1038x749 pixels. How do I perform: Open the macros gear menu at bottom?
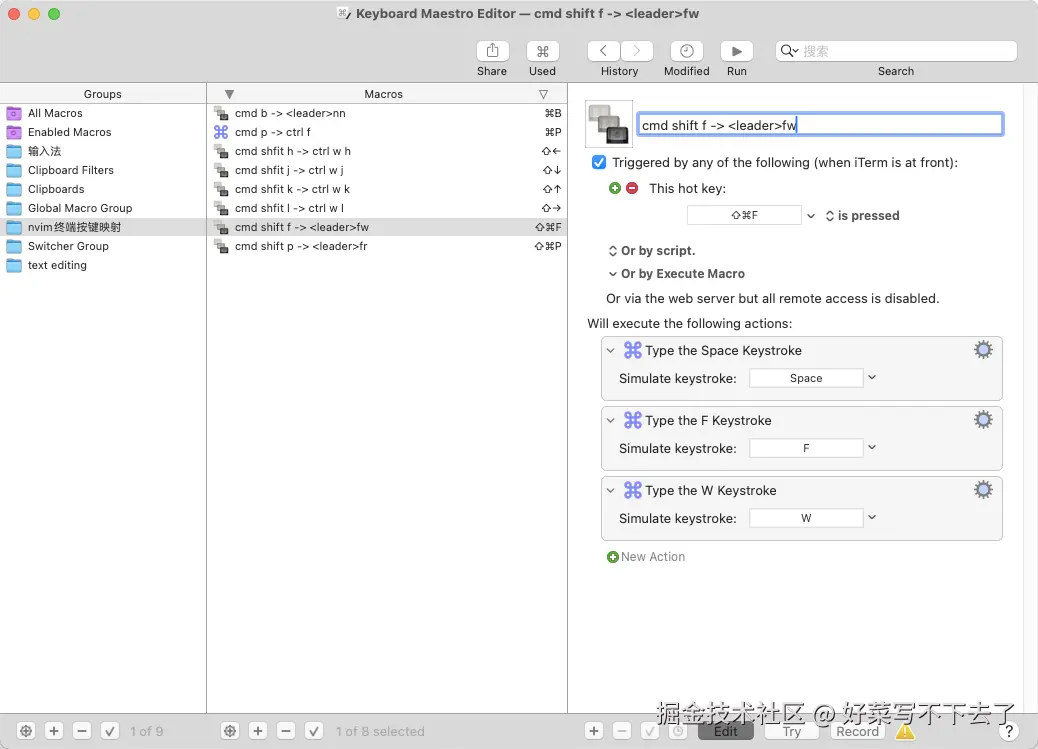point(230,731)
